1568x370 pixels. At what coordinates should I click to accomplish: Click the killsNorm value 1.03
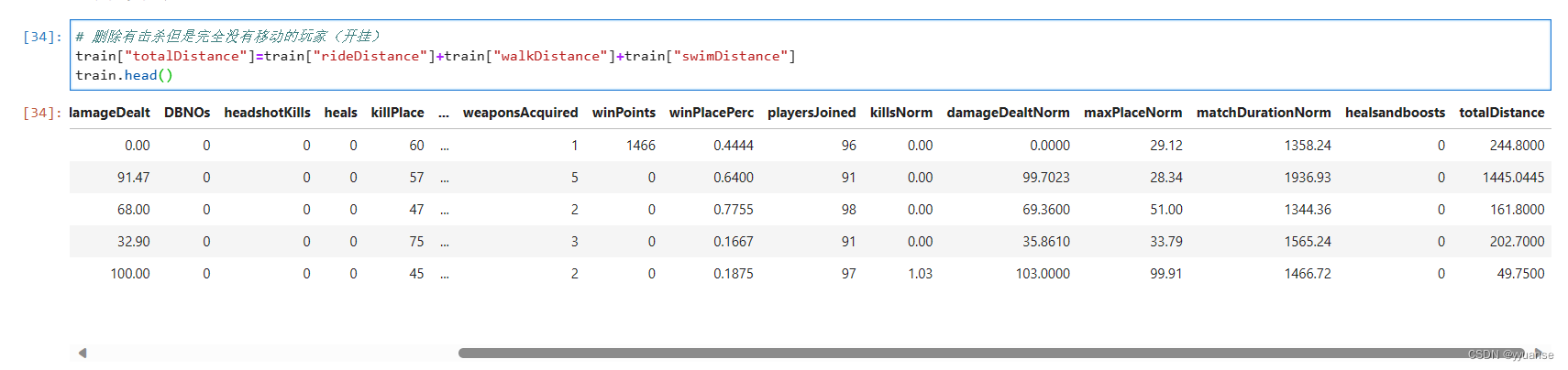coord(920,274)
